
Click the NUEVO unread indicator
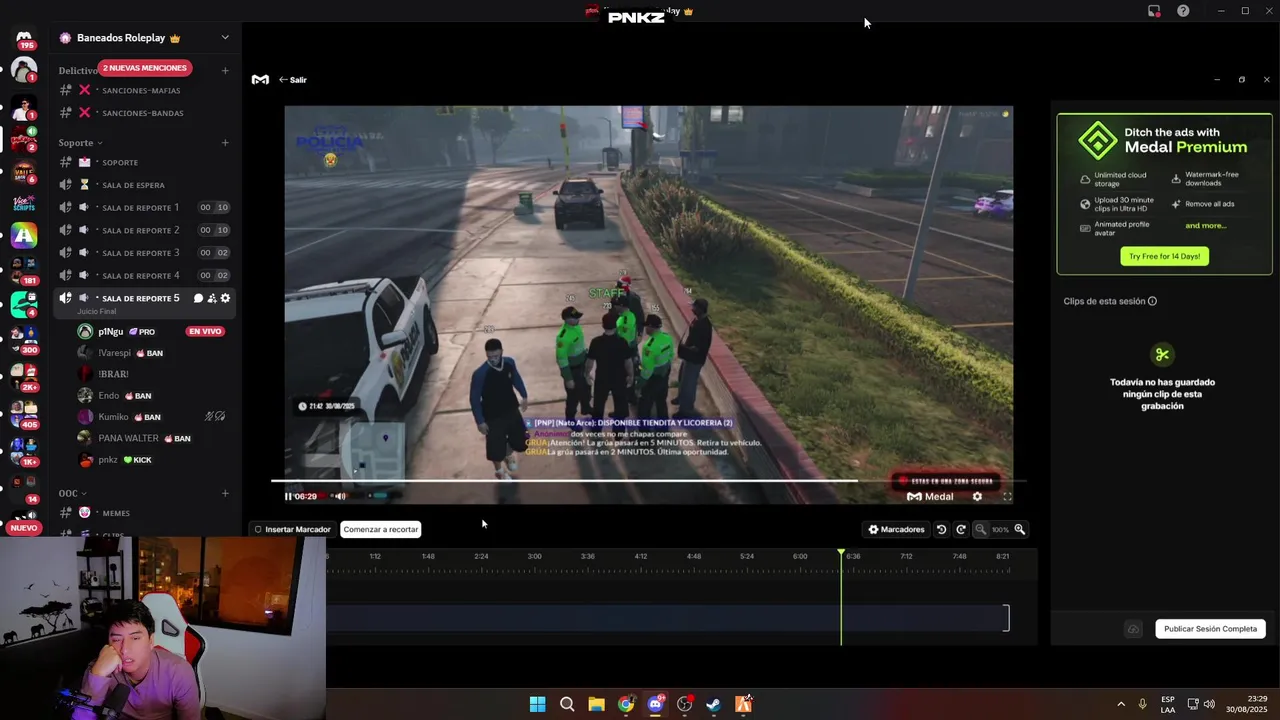tap(24, 528)
